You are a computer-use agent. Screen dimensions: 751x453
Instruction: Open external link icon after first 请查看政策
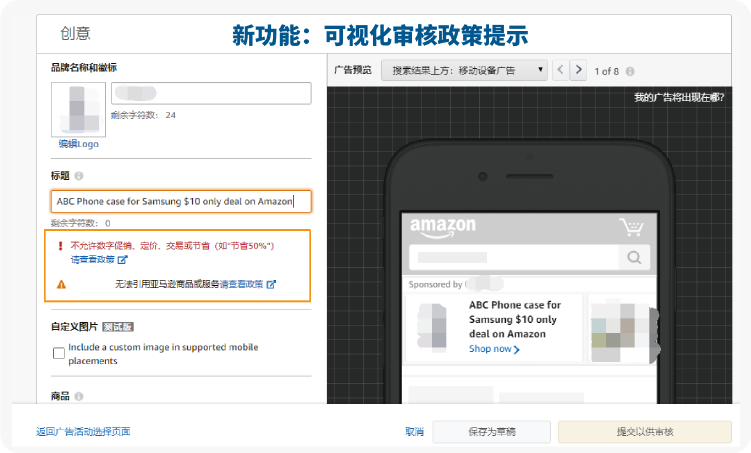[123, 260]
